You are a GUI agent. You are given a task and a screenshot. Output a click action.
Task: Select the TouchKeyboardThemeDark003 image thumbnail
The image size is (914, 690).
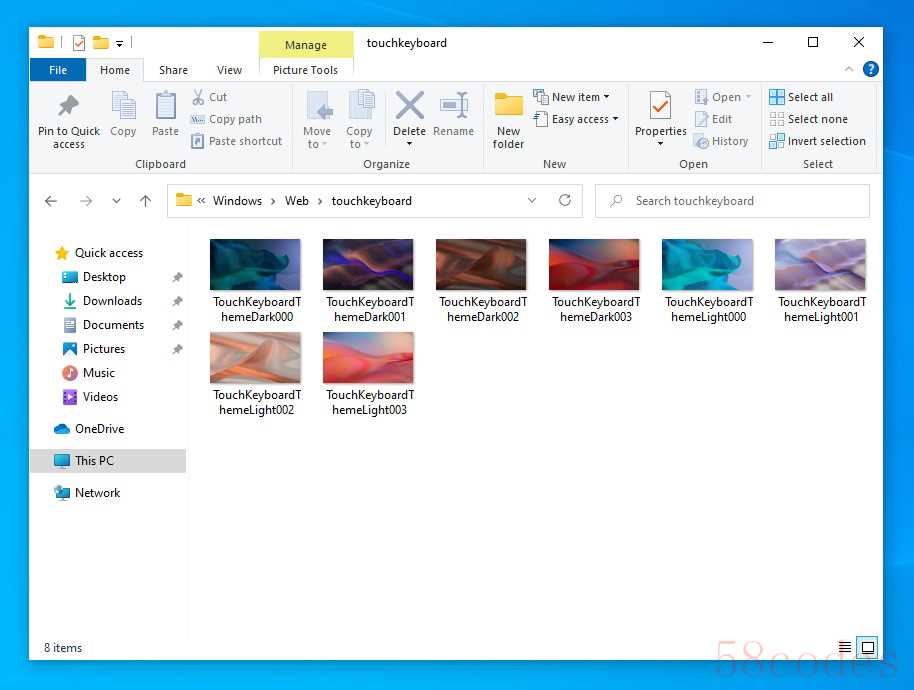[593, 265]
